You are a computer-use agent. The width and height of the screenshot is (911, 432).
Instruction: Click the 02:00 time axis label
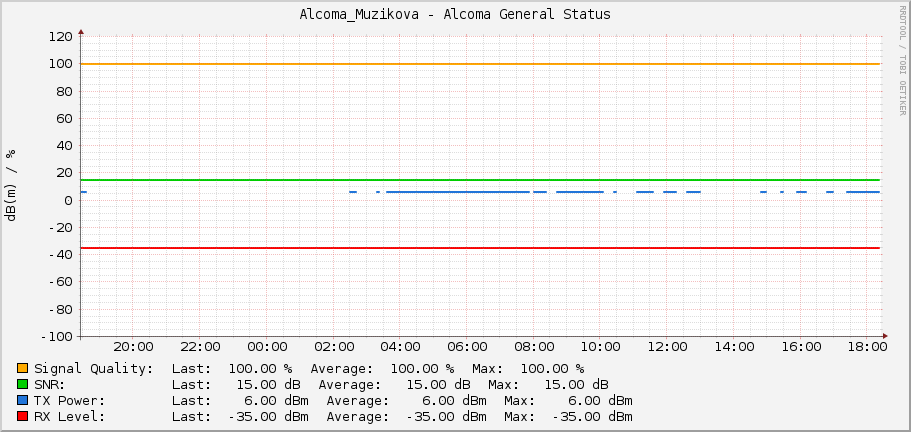point(334,347)
